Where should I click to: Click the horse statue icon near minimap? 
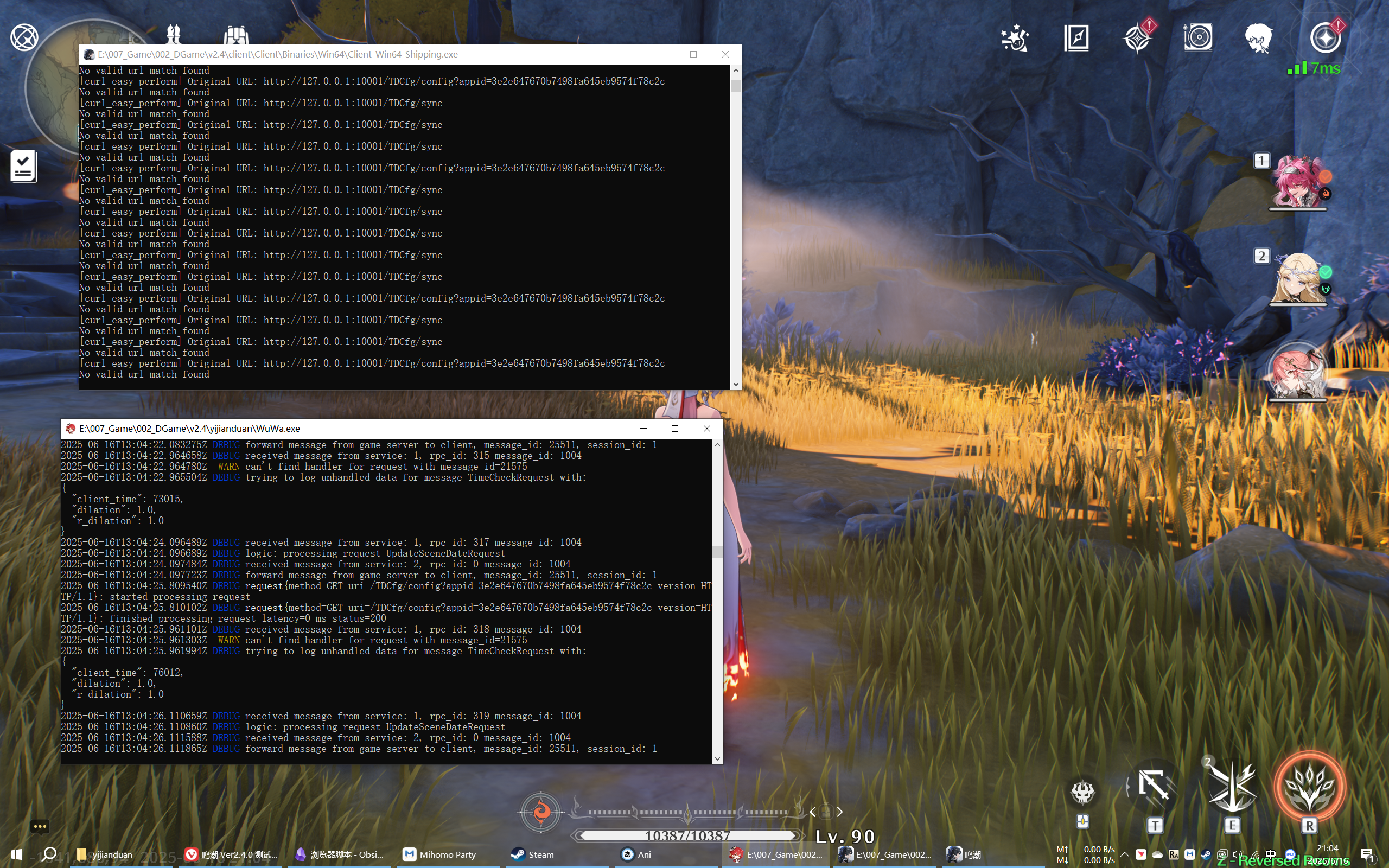click(173, 34)
